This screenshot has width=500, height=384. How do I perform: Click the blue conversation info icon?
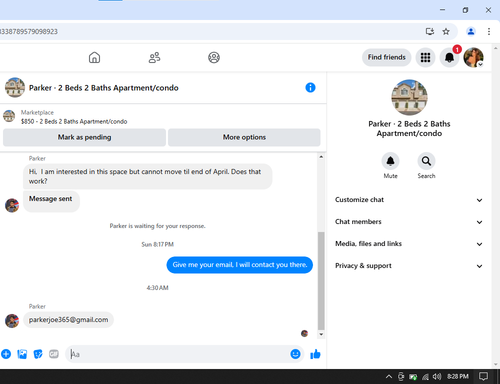click(310, 88)
